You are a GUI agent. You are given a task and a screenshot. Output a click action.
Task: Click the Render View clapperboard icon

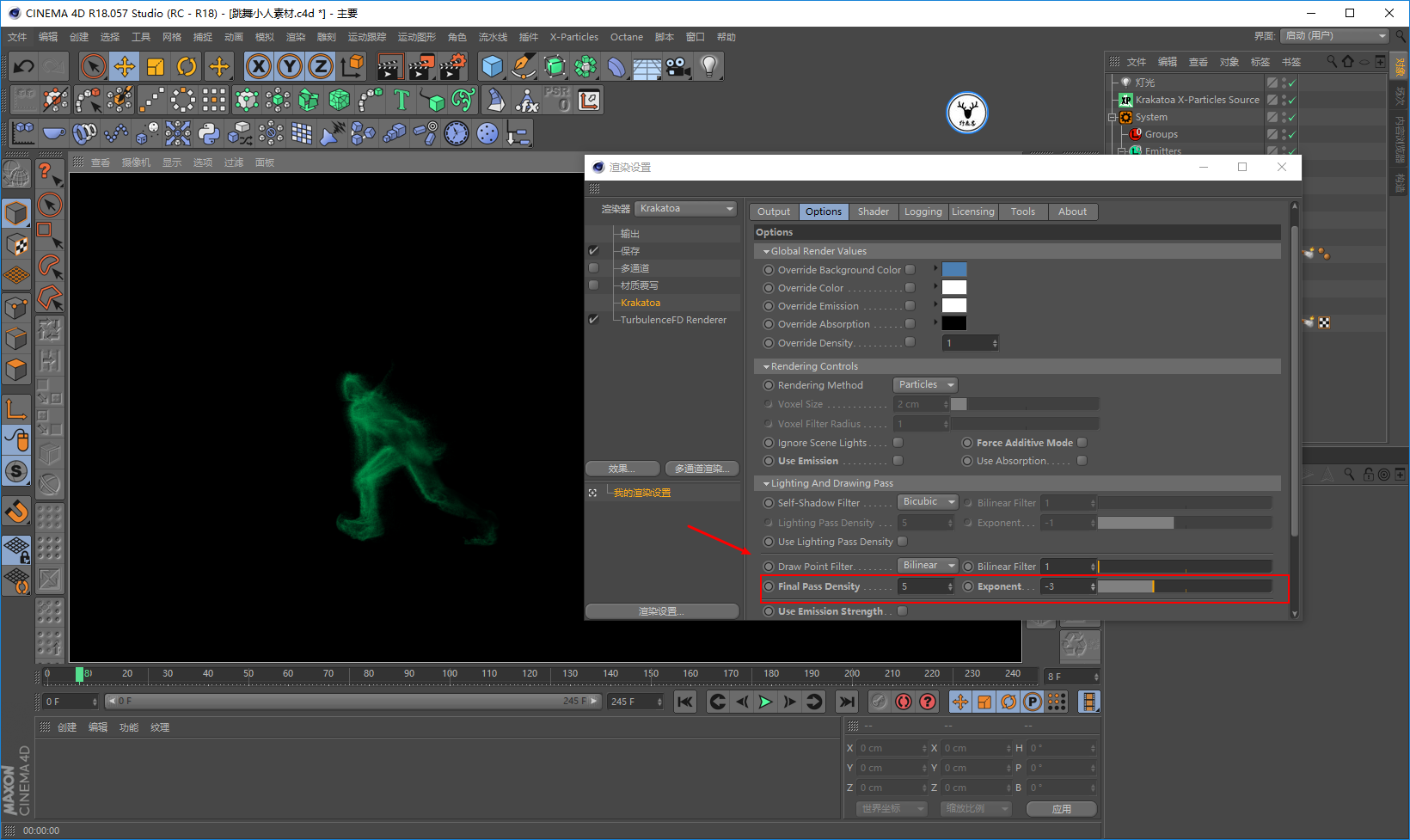389,66
